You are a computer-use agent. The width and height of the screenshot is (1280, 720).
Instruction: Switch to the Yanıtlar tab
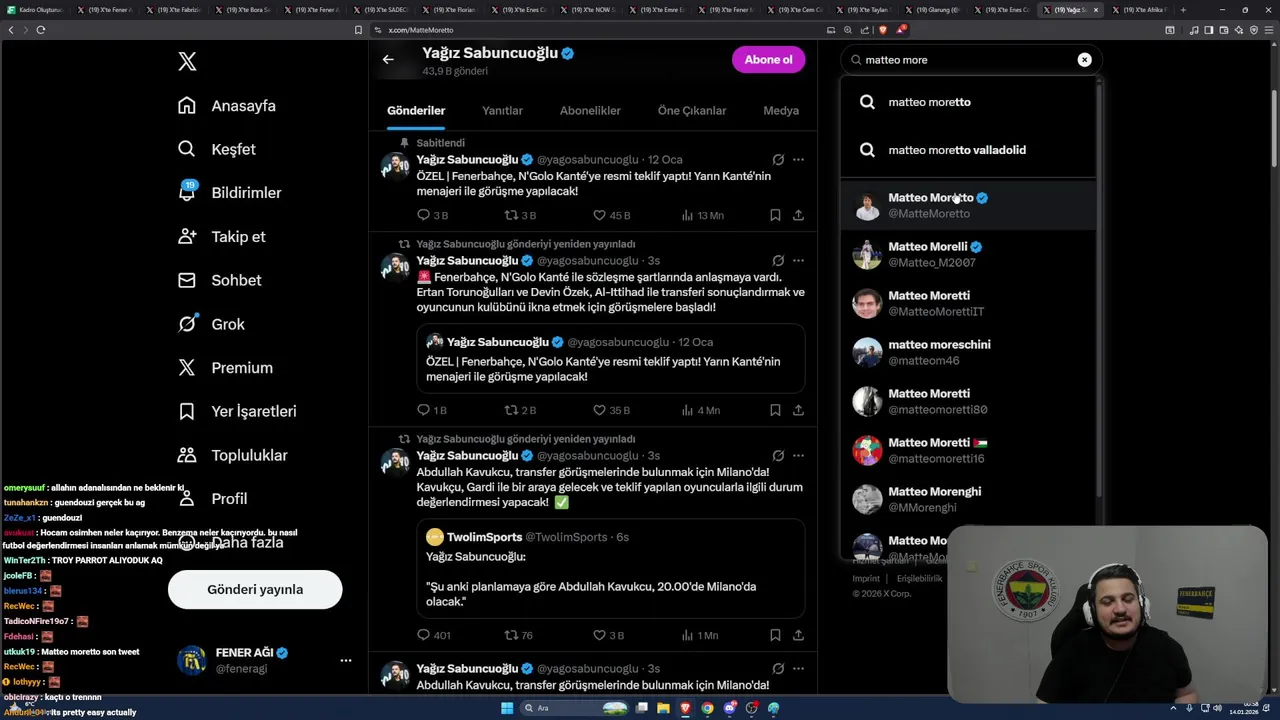[502, 111]
